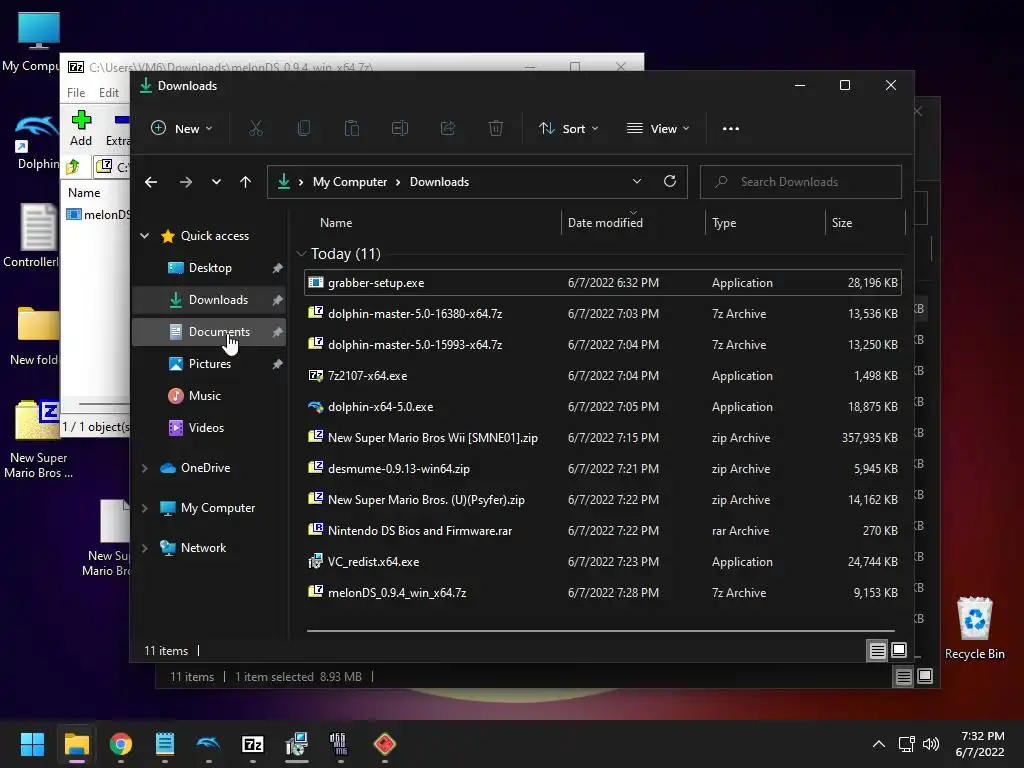This screenshot has width=1024, height=768.
Task: Select Videos in the navigation pane
Action: click(208, 428)
